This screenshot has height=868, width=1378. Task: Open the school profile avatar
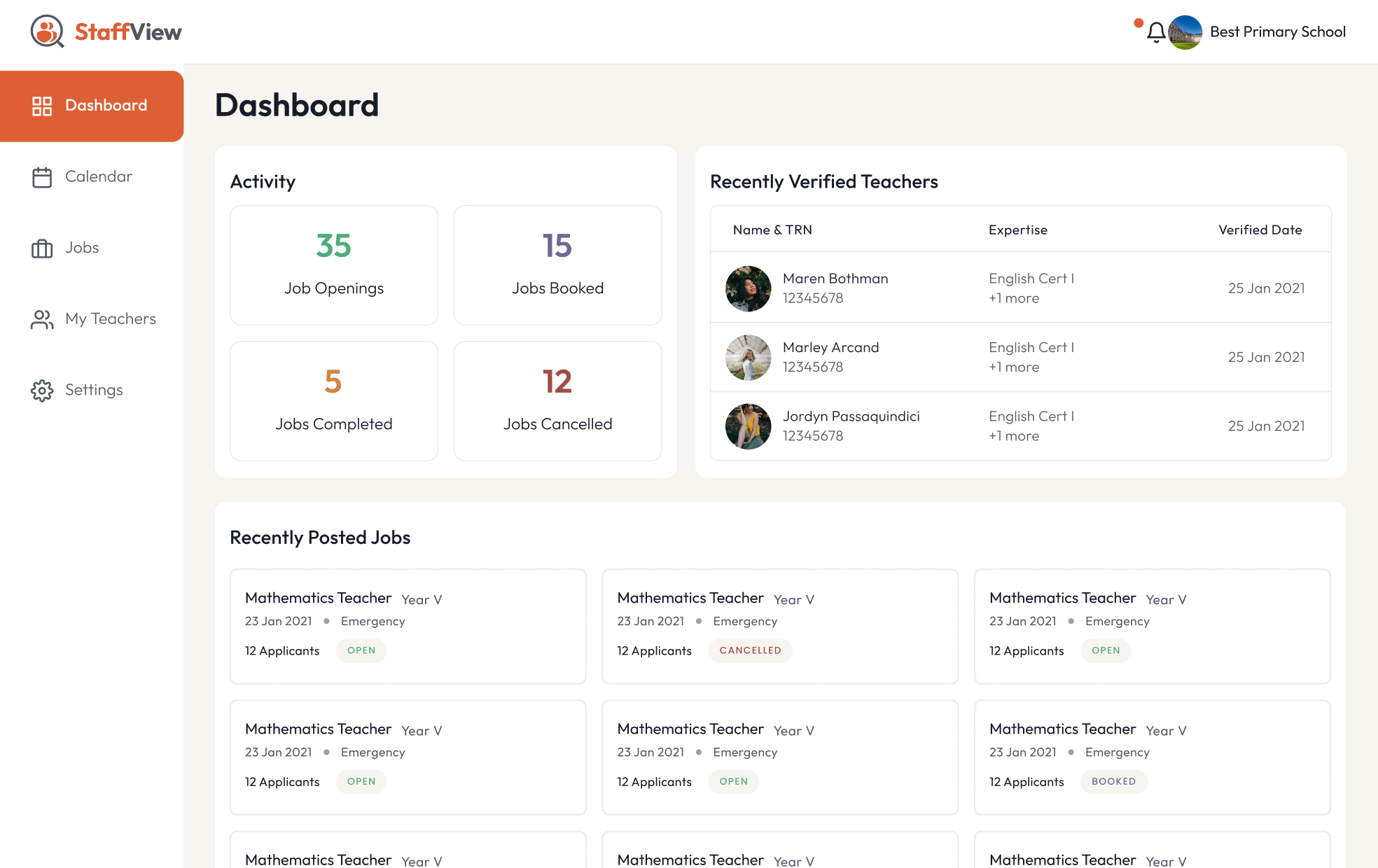(x=1185, y=32)
